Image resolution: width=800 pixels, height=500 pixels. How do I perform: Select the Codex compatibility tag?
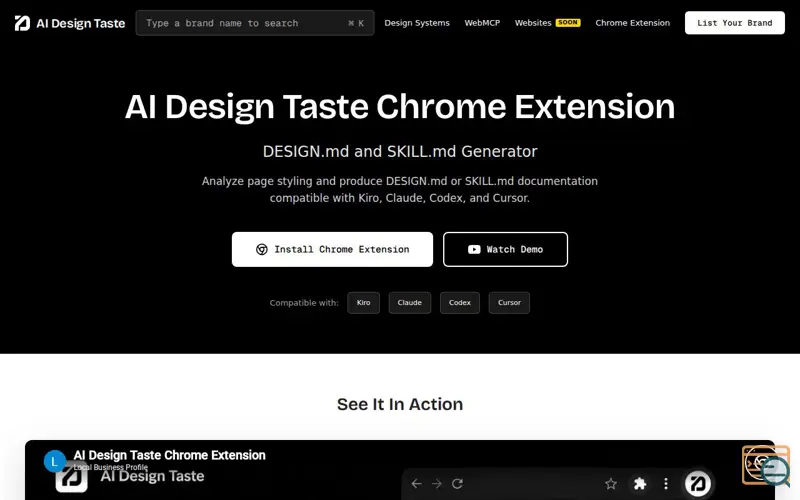[460, 303]
